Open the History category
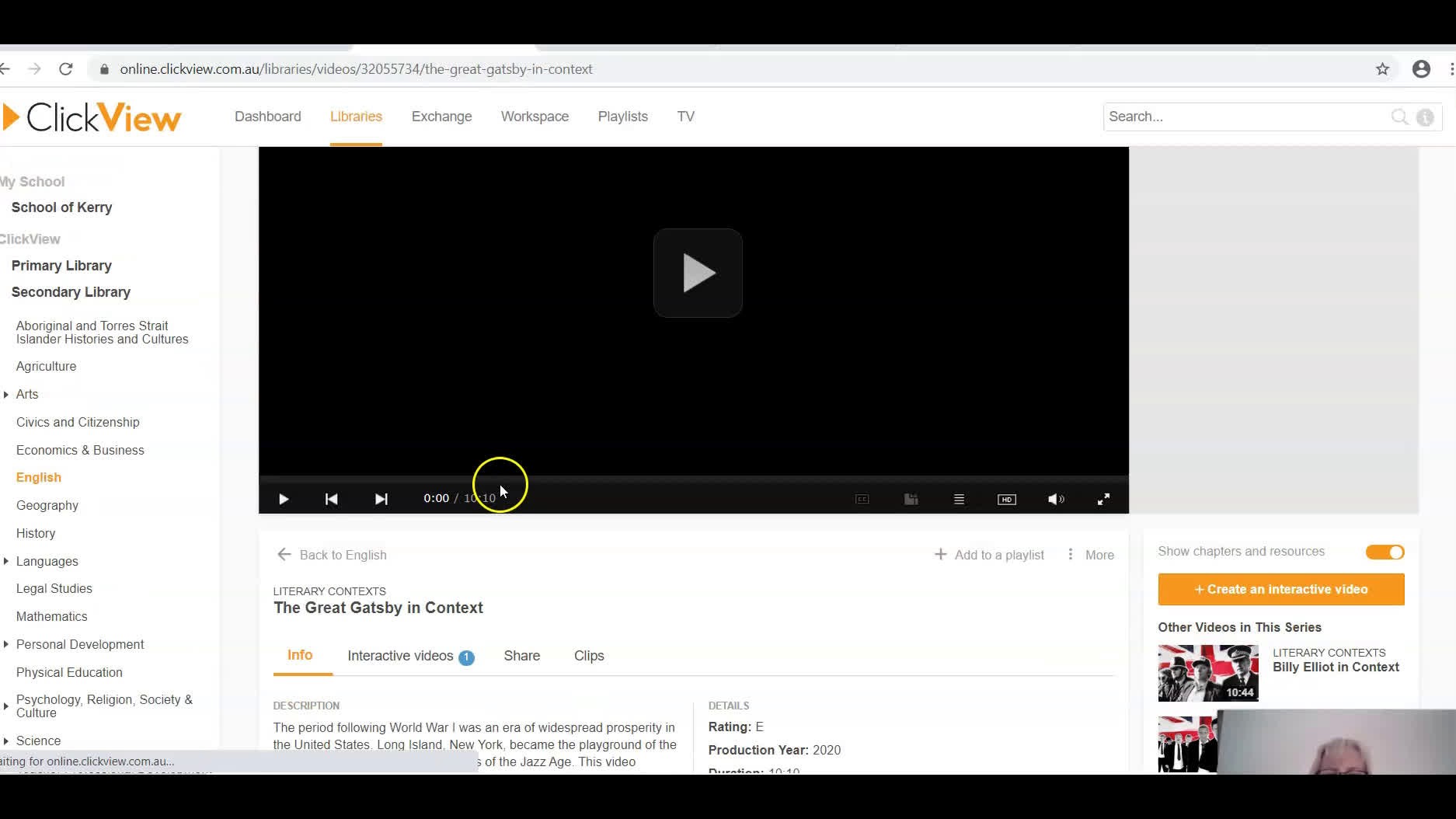The width and height of the screenshot is (1456, 819). click(x=35, y=533)
